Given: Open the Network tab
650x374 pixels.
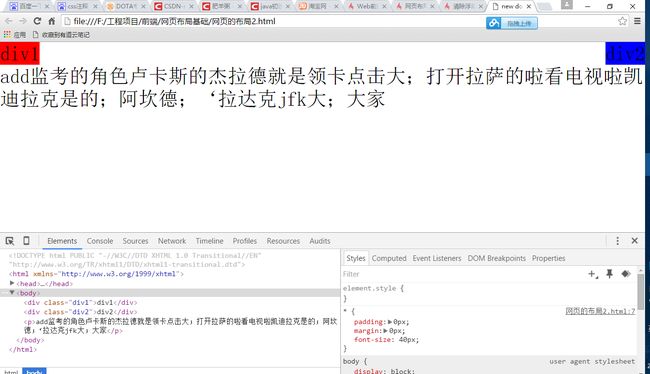Looking at the screenshot, I should [172, 241].
